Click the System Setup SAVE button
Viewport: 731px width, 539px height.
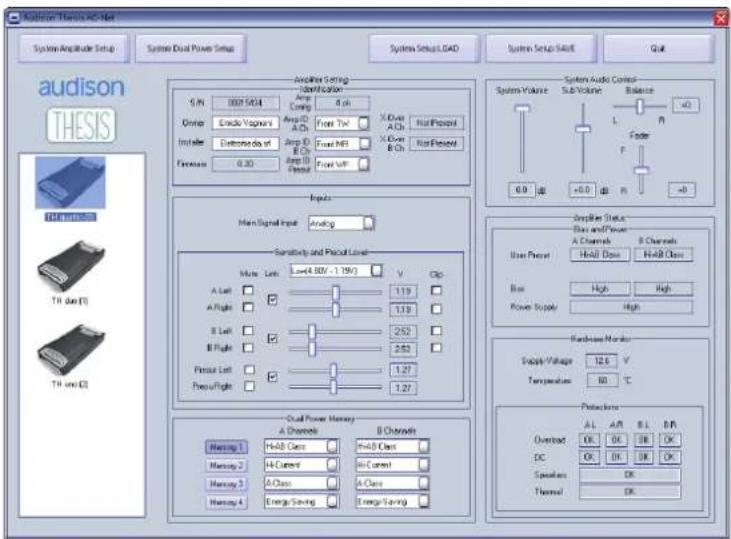(541, 48)
